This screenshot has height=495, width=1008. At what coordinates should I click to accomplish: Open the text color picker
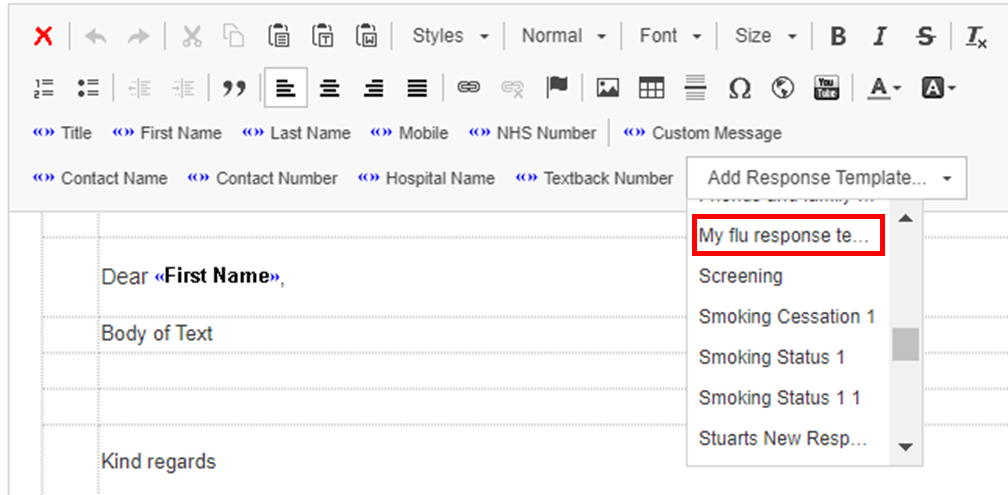[883, 88]
